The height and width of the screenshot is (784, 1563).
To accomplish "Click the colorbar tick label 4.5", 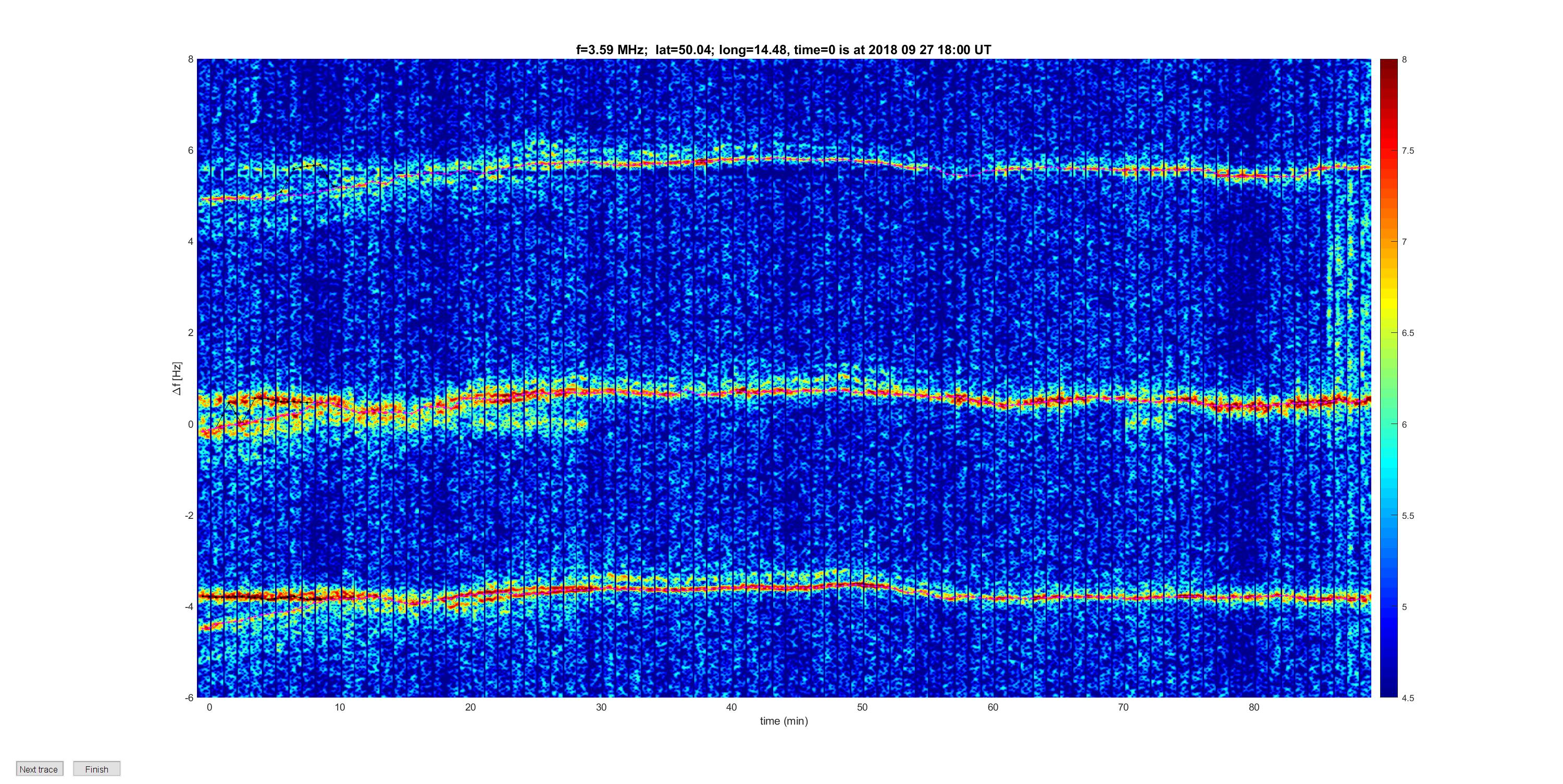I will click(x=1408, y=698).
